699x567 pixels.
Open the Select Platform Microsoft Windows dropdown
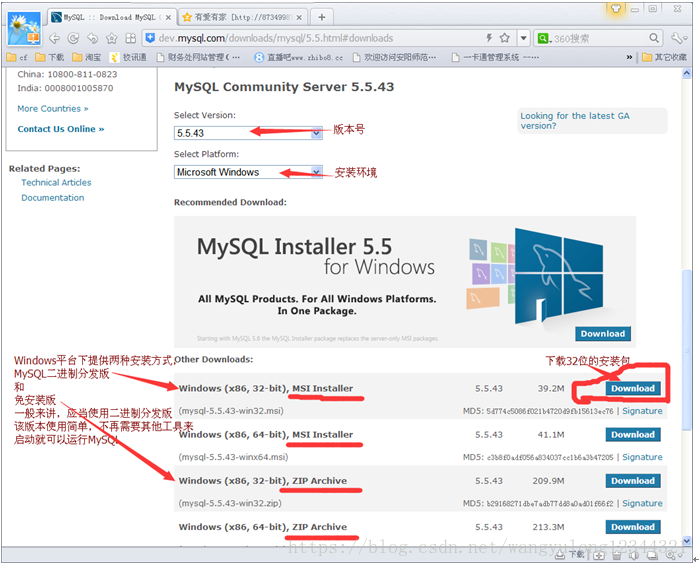click(248, 172)
